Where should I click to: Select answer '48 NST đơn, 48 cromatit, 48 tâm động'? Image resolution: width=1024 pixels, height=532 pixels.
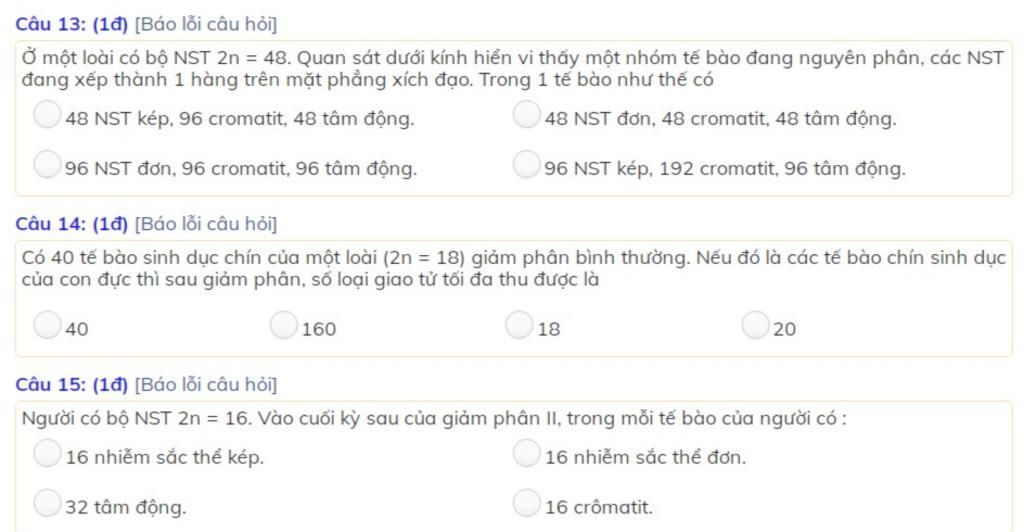pyautogui.click(x=526, y=114)
